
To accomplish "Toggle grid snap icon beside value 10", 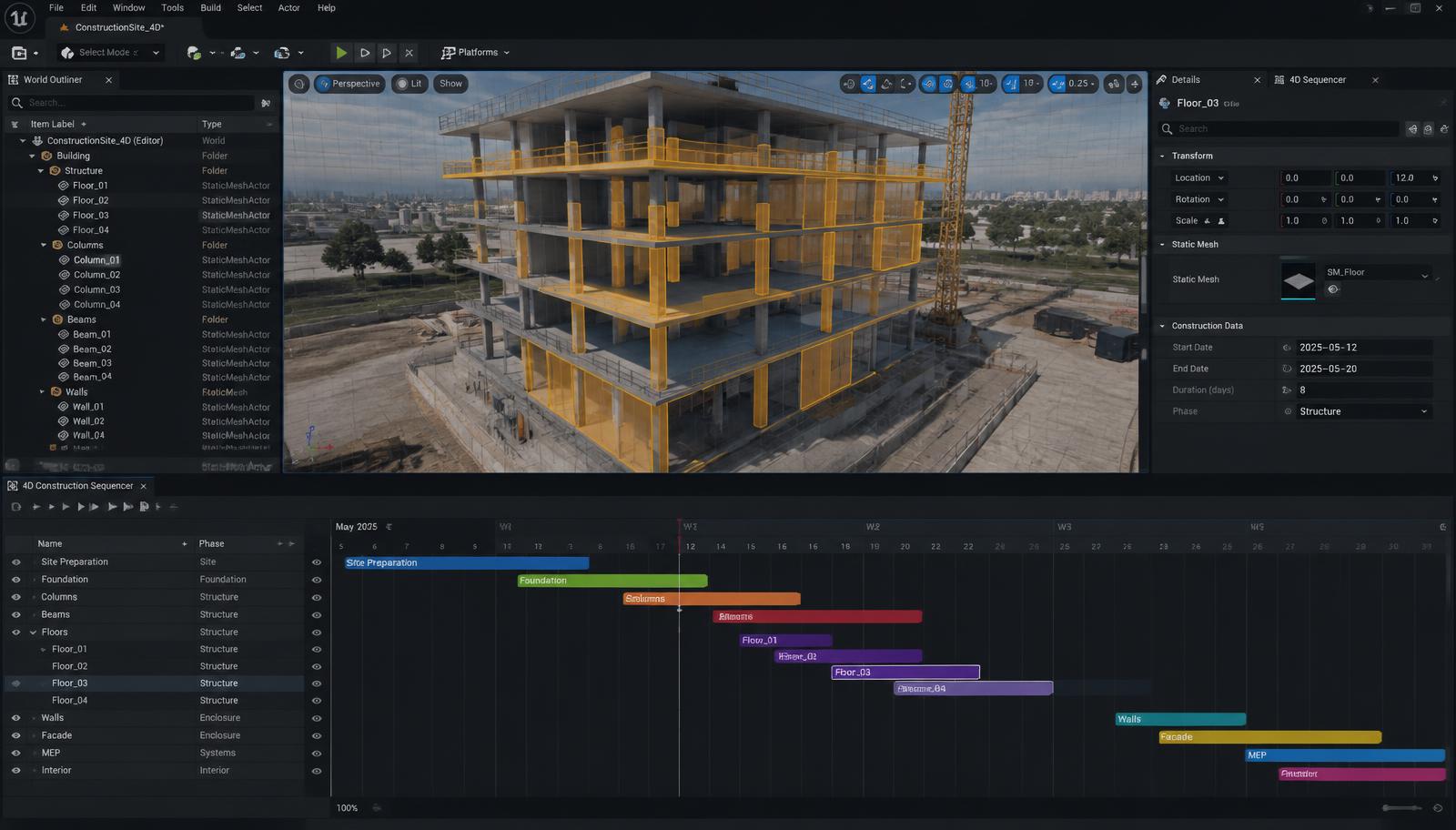I will click(x=969, y=84).
